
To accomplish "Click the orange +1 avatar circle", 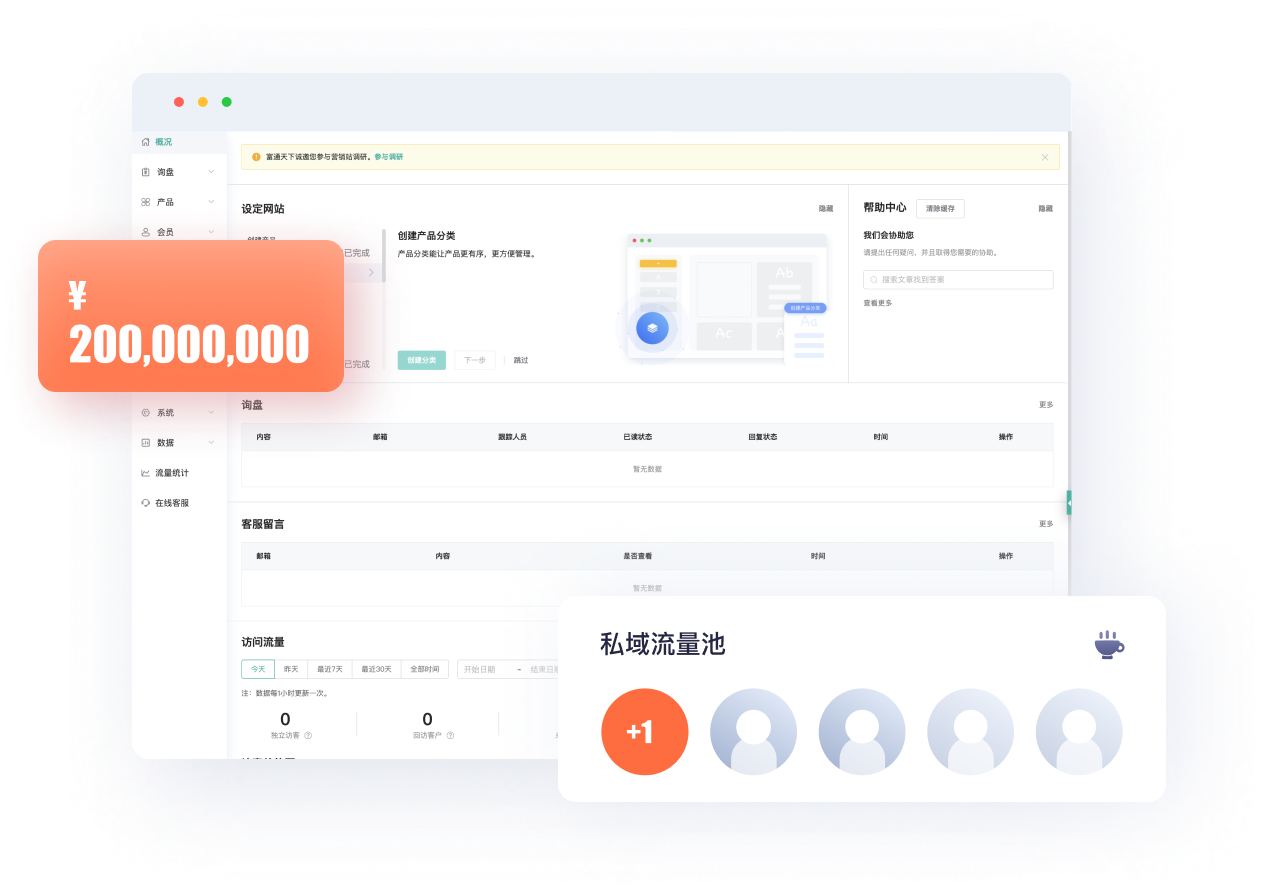I will [644, 732].
